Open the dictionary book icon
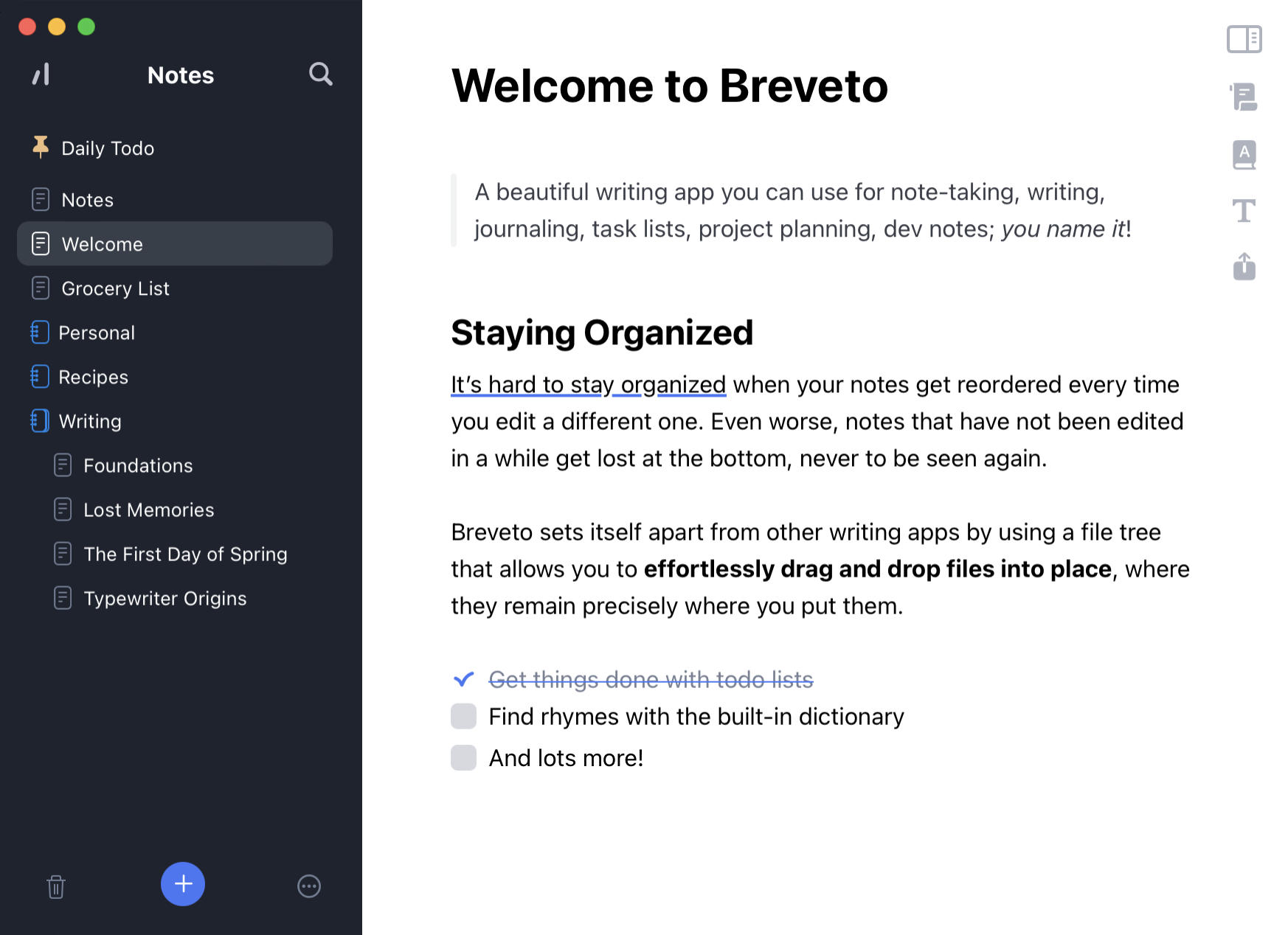1288x935 pixels. (1244, 155)
